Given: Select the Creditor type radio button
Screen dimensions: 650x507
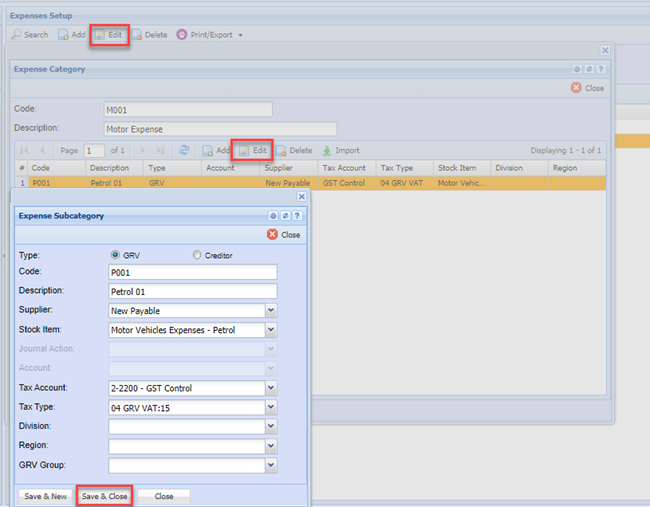Looking at the screenshot, I should click(197, 255).
